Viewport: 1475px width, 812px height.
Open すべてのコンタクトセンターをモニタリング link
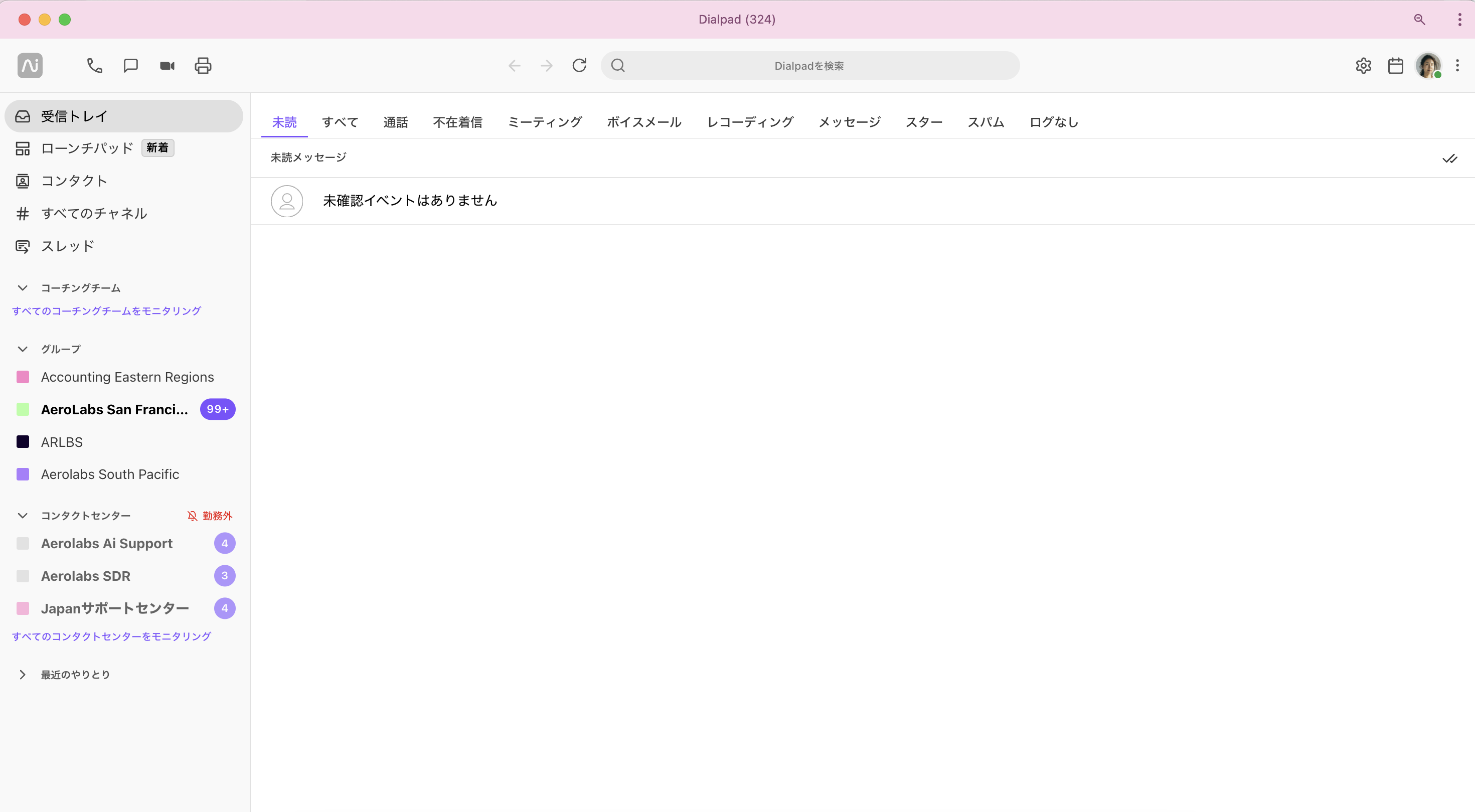111,635
